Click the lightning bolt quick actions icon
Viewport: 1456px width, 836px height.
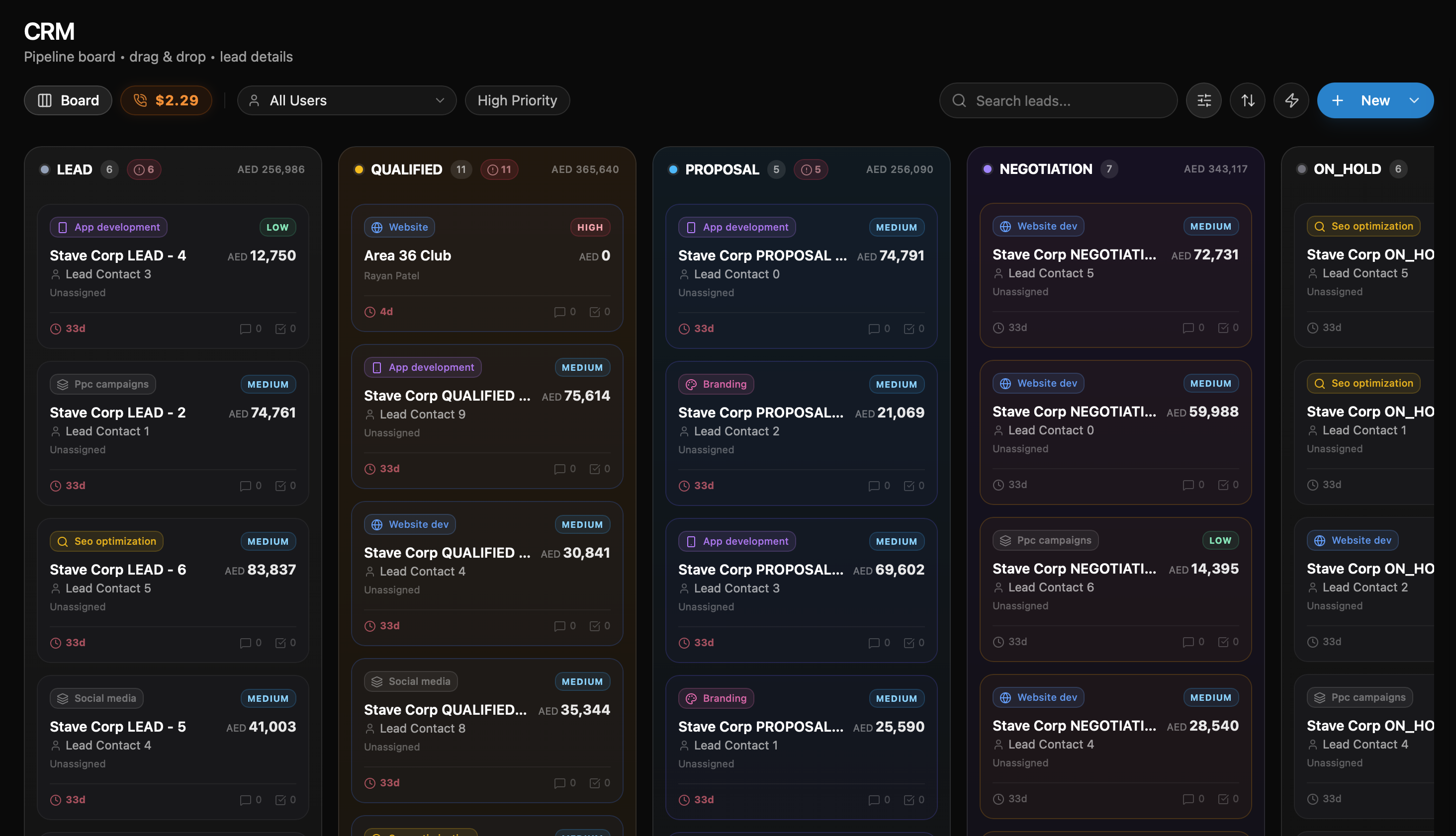pyautogui.click(x=1291, y=100)
